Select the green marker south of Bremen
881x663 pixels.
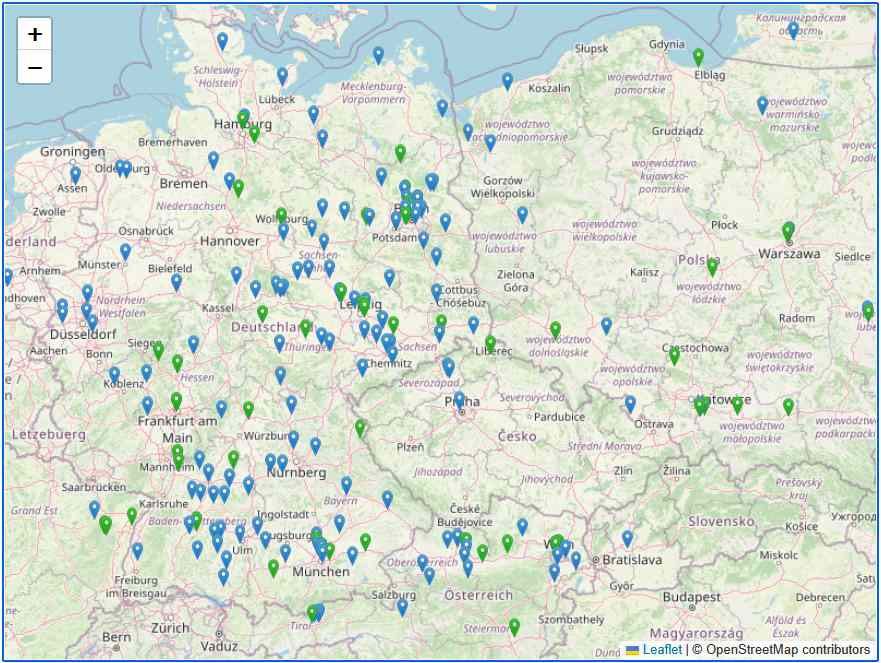click(238, 188)
